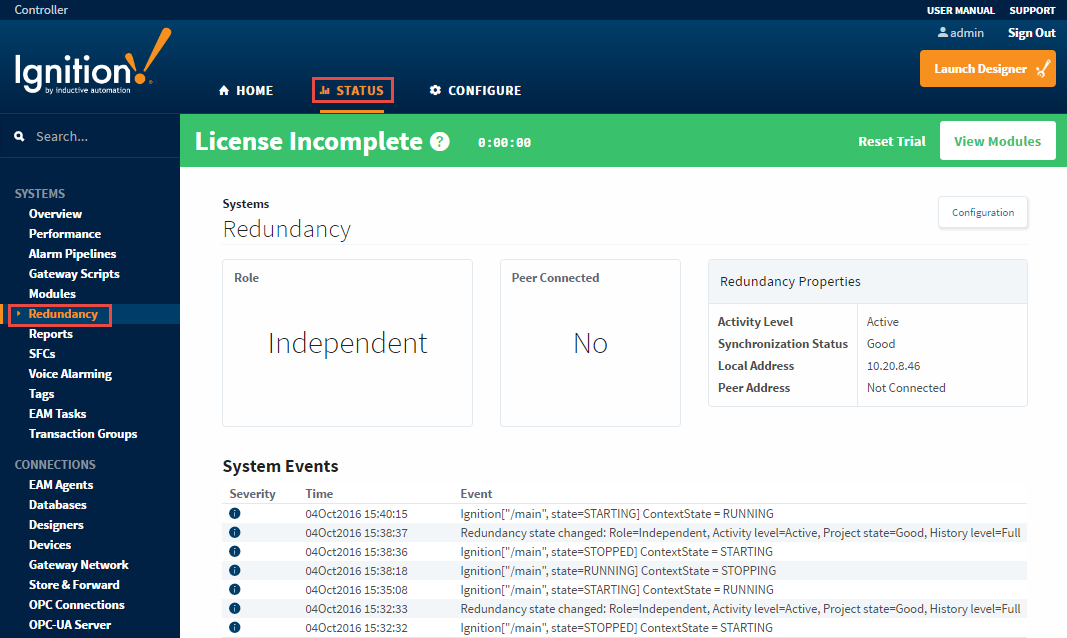
Task: Open the redundancy Configuration button
Action: click(x=982, y=212)
